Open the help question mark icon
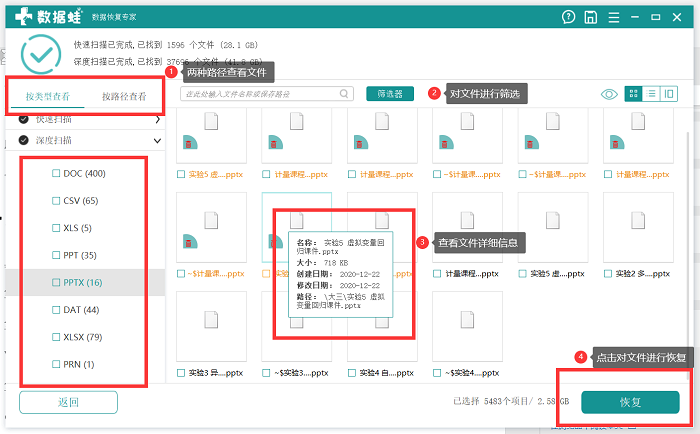The width and height of the screenshot is (700, 434). tap(568, 17)
